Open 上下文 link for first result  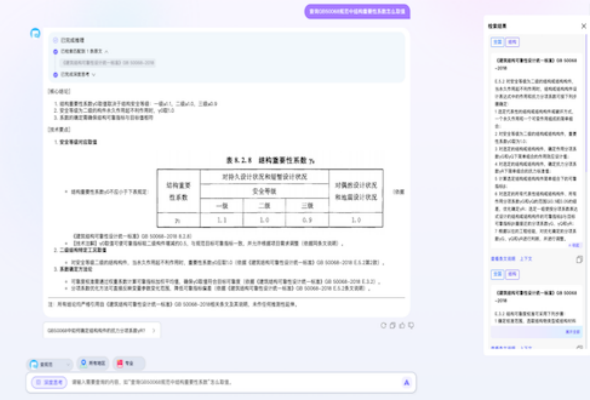click(x=526, y=259)
